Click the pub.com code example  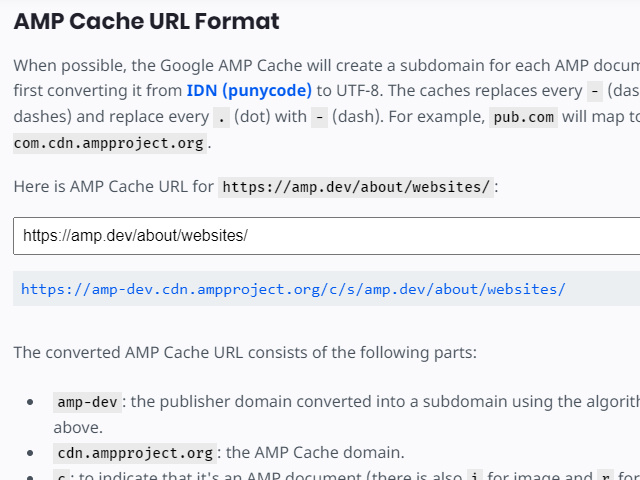pos(523,116)
